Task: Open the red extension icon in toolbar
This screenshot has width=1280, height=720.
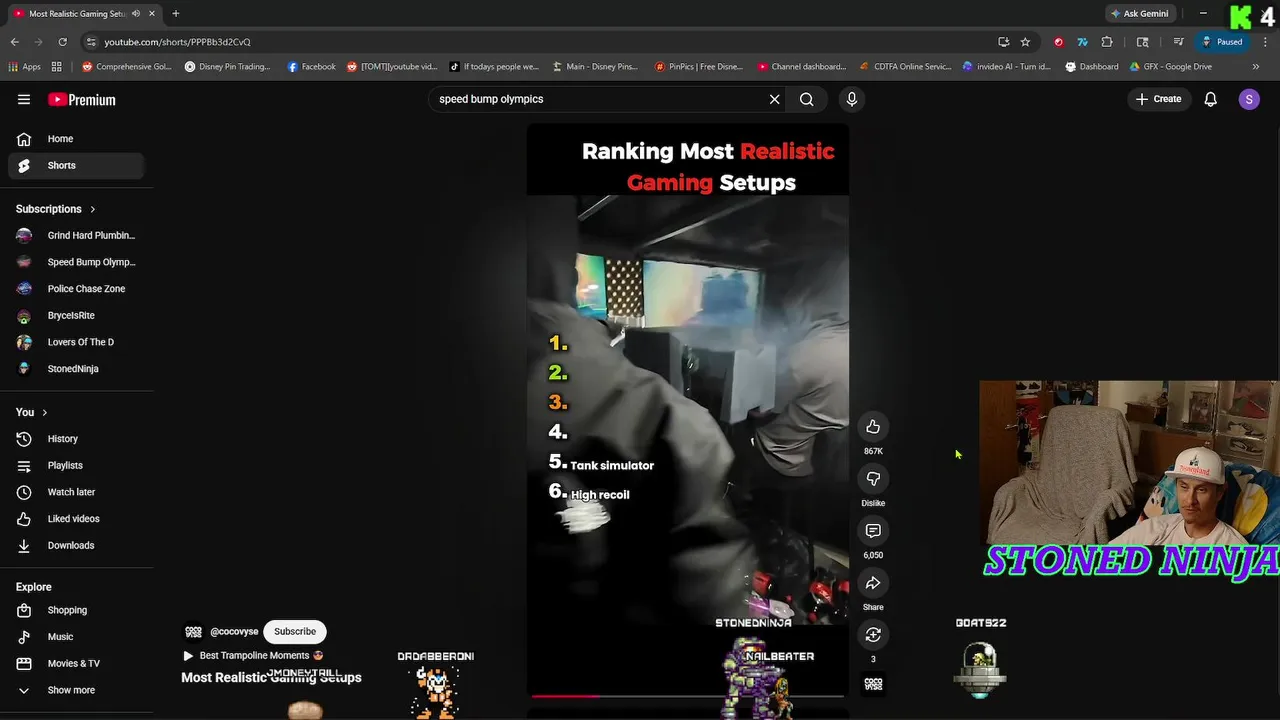Action: 1059,42
